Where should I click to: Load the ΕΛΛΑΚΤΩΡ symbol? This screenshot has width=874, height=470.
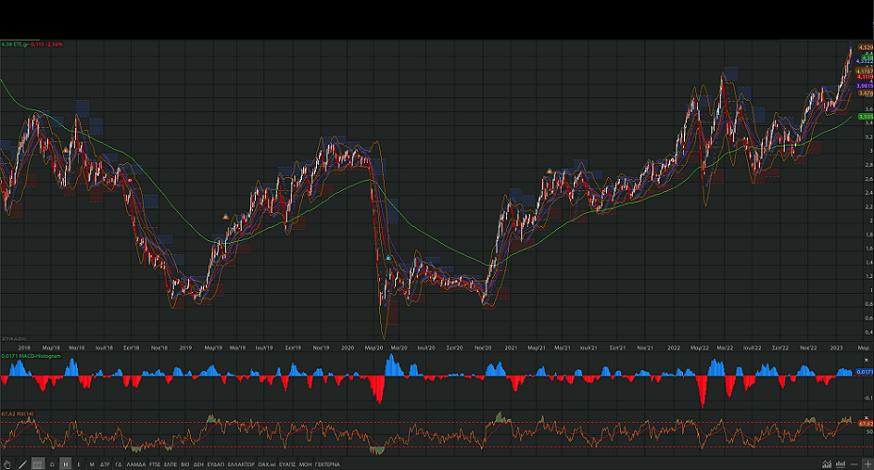[241, 464]
